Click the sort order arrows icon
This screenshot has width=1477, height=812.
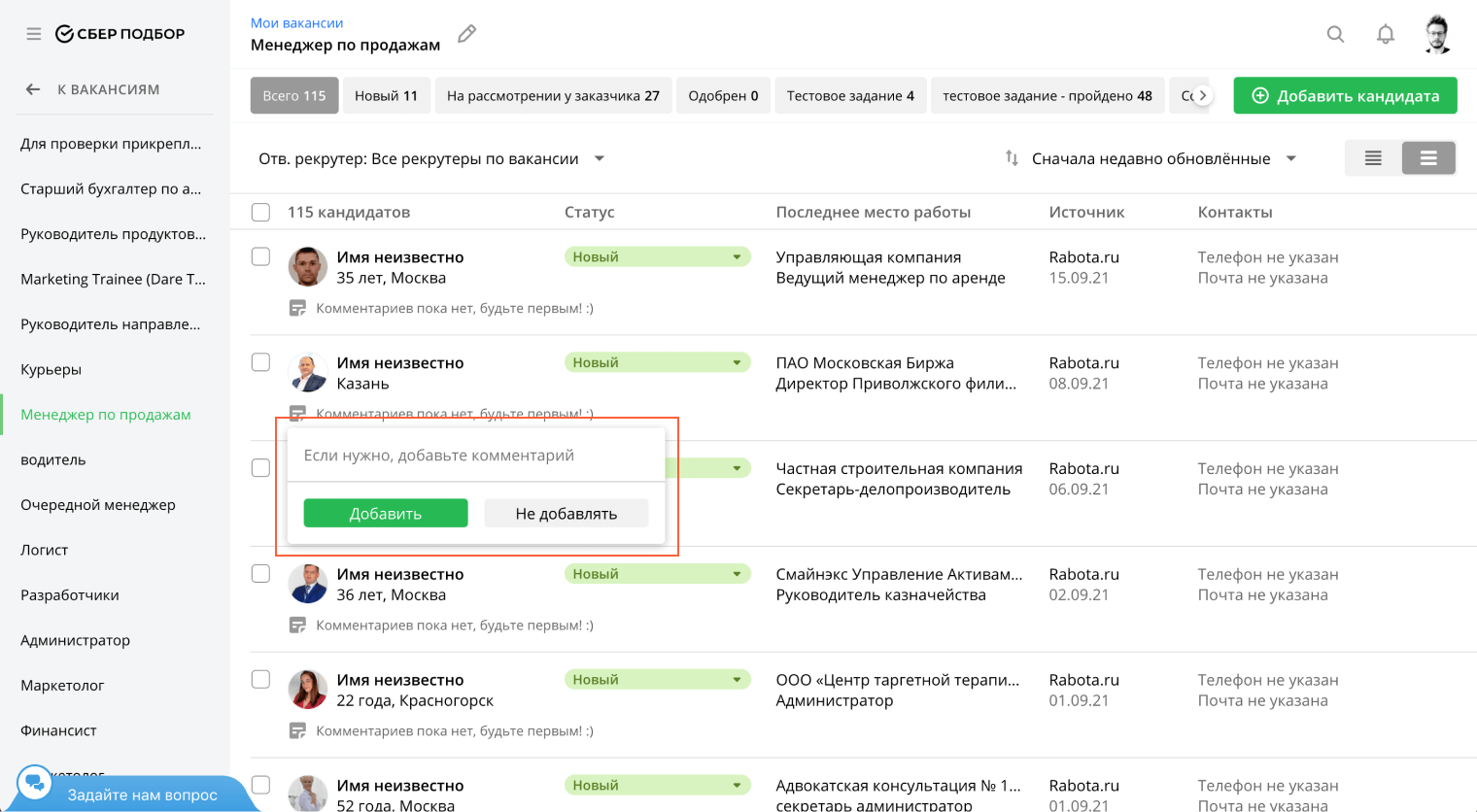1012,158
